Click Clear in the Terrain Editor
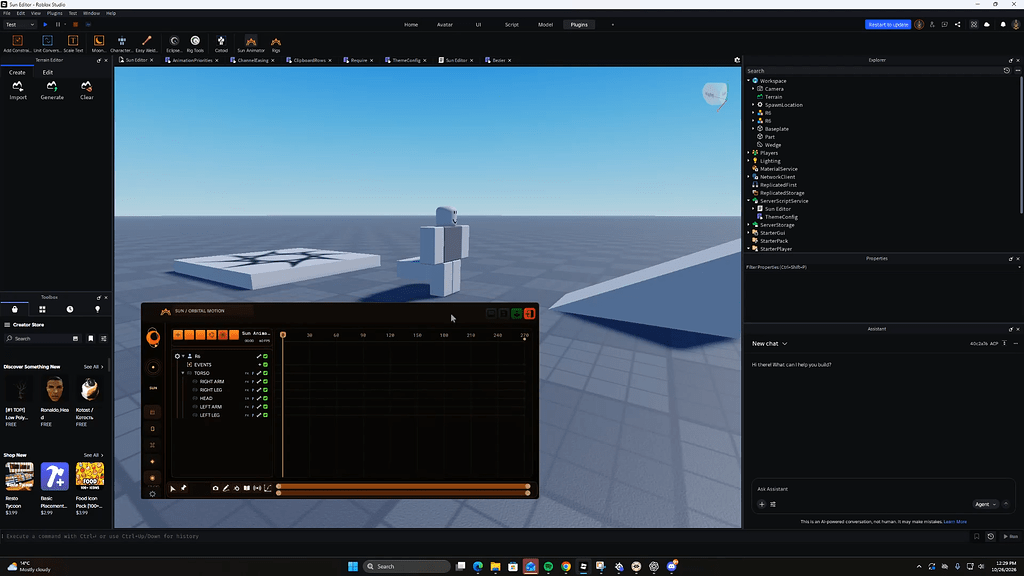Image resolution: width=1024 pixels, height=576 pixels. 86,90
